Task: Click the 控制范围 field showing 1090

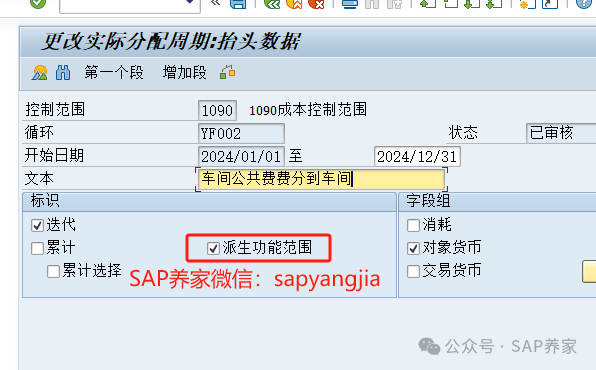Action: 217,110
